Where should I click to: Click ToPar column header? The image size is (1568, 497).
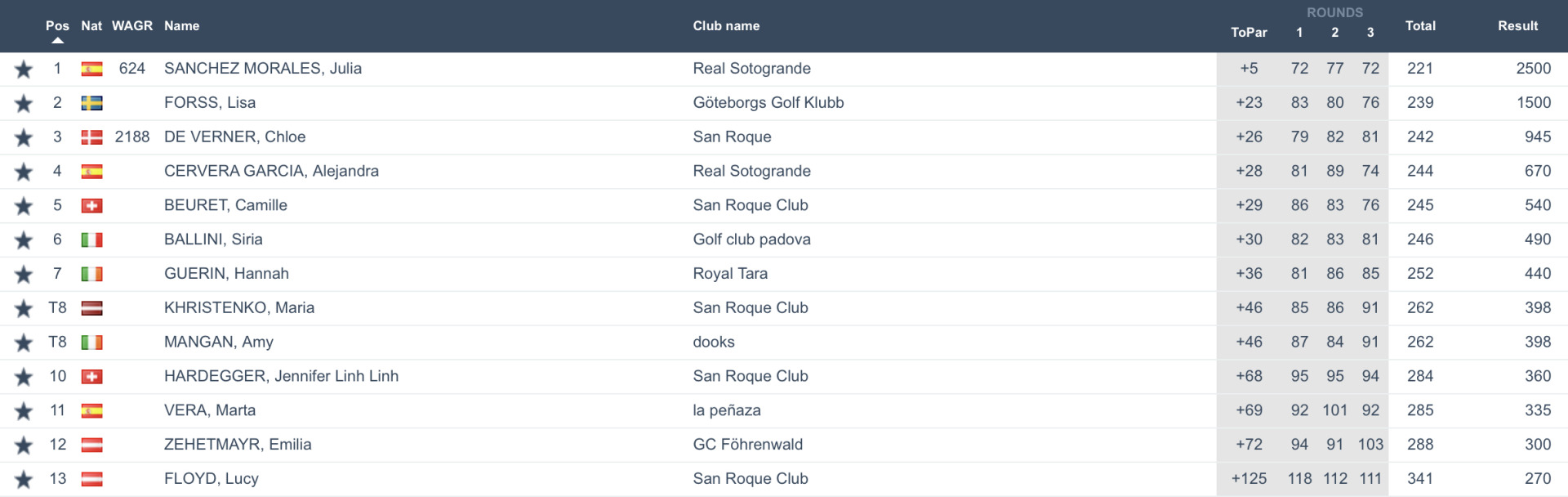coord(1249,33)
